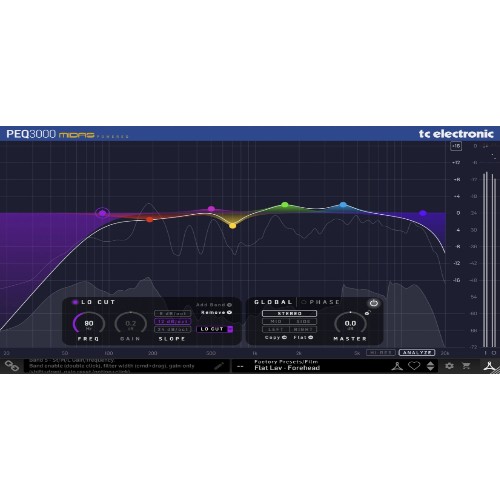This screenshot has height=500, width=500.
Task: Click the SLOPE label
Action: [x=172, y=339]
